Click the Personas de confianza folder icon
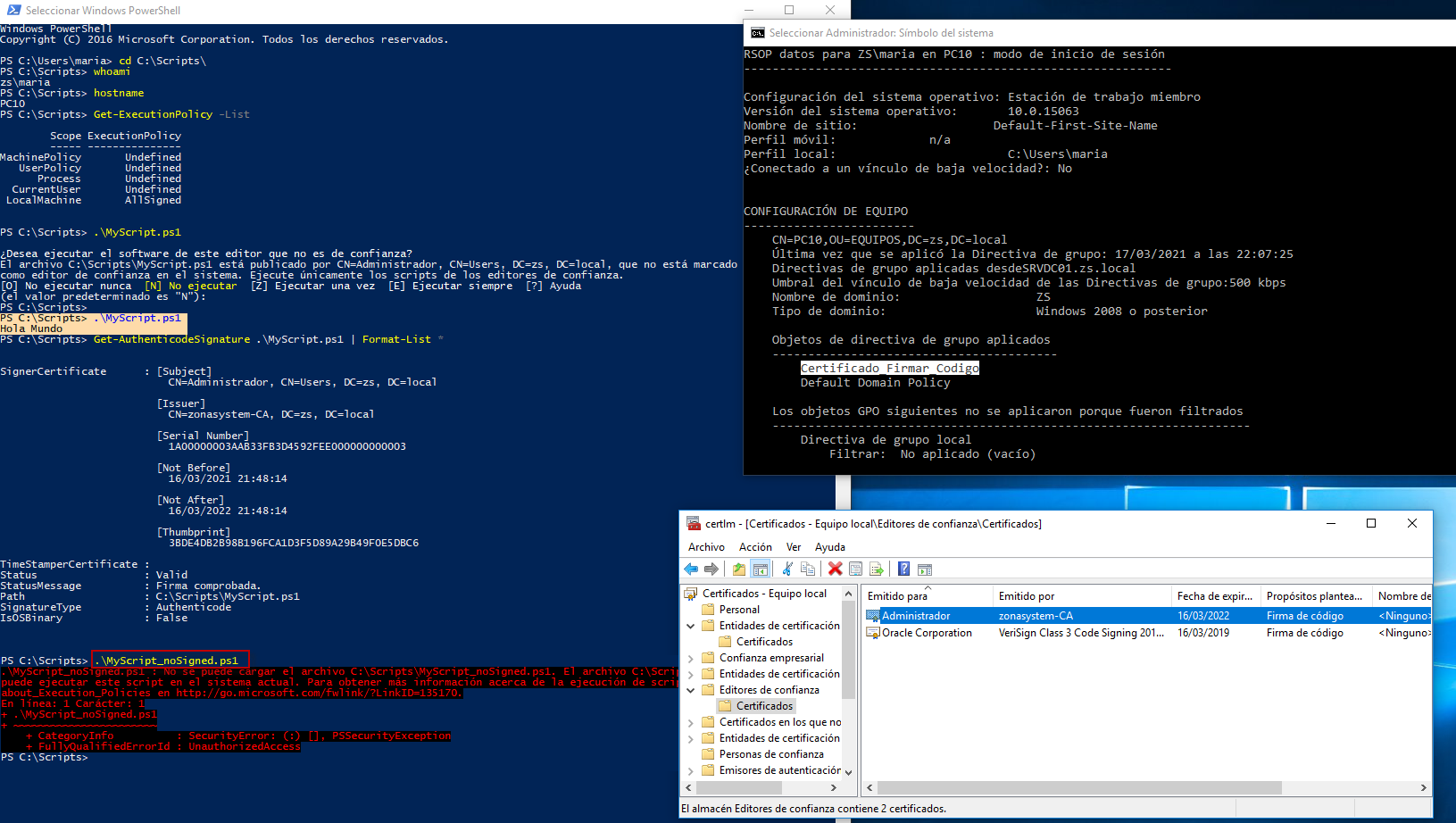The image size is (1456, 823). [709, 754]
